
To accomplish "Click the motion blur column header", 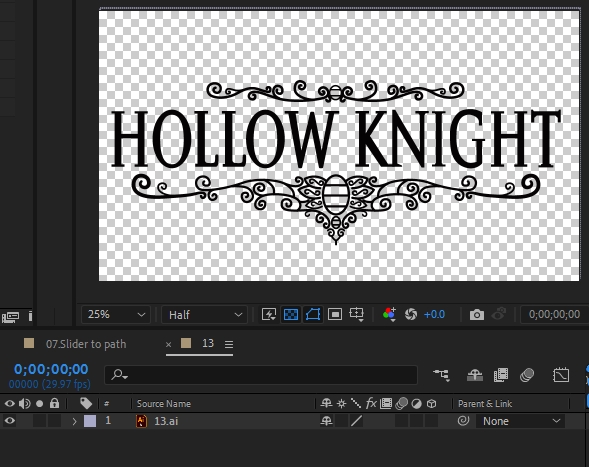I will (402, 404).
